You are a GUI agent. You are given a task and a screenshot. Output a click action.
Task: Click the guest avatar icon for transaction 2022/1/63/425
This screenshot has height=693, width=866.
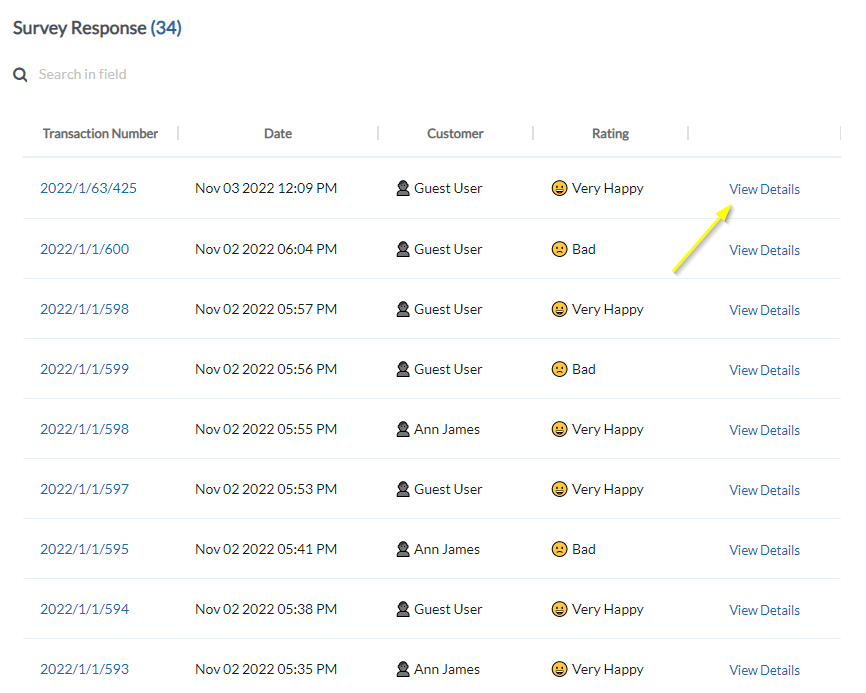(403, 189)
